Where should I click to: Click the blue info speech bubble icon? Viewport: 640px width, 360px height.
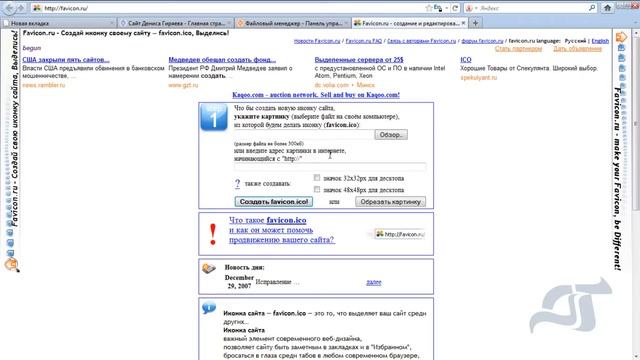point(209,308)
